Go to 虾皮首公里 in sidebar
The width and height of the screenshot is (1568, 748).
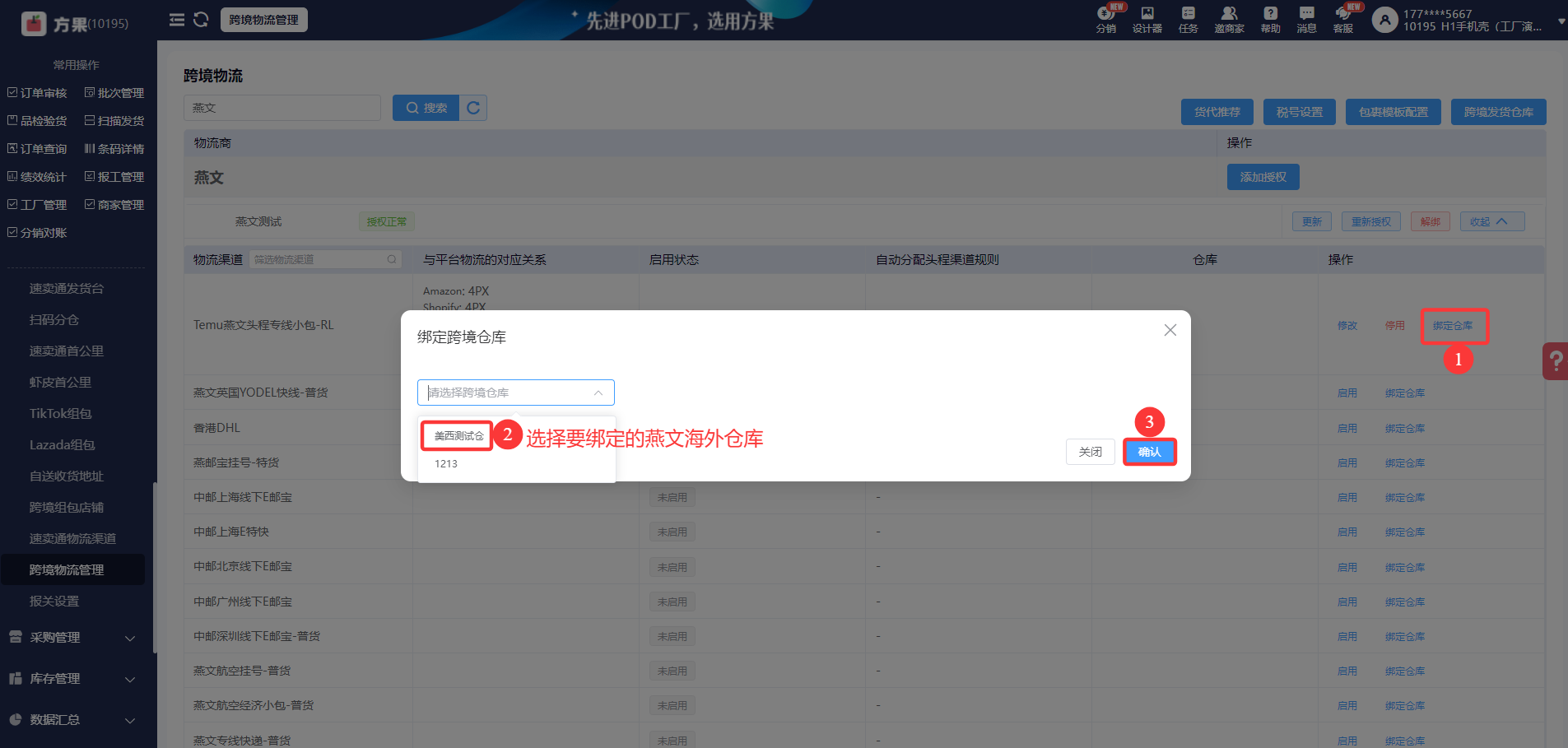[60, 383]
